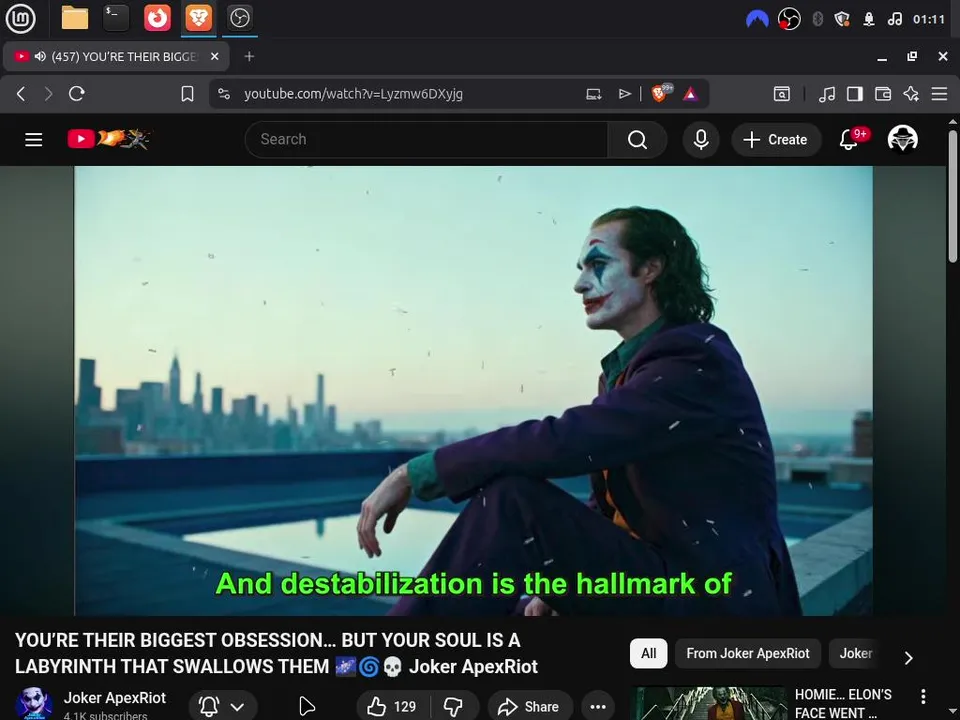Reload the current page
Image resolution: width=960 pixels, height=720 pixels.
point(77,94)
